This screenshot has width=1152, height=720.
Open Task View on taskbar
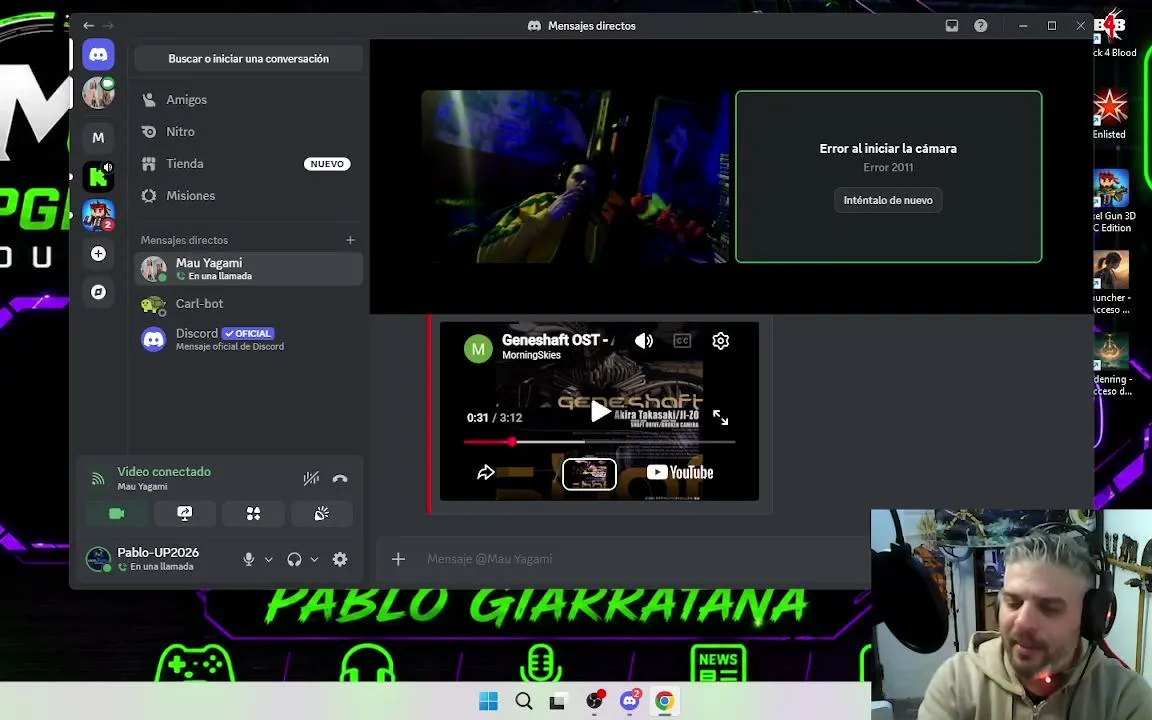558,701
